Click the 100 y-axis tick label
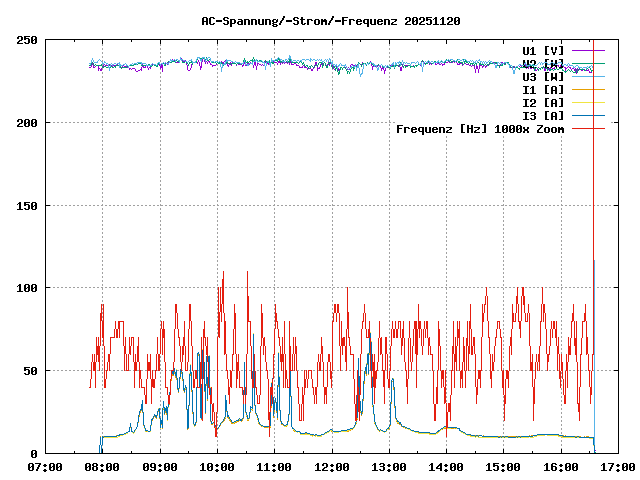Screen dimensions: 640x480 pos(27,288)
